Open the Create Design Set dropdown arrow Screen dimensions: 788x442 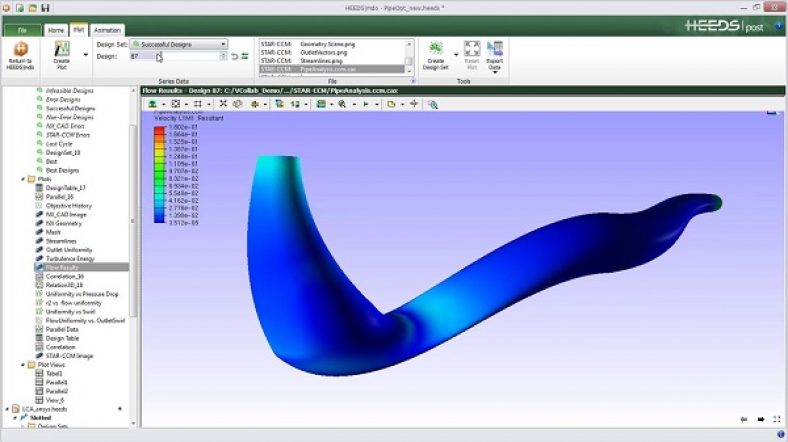coord(456,55)
